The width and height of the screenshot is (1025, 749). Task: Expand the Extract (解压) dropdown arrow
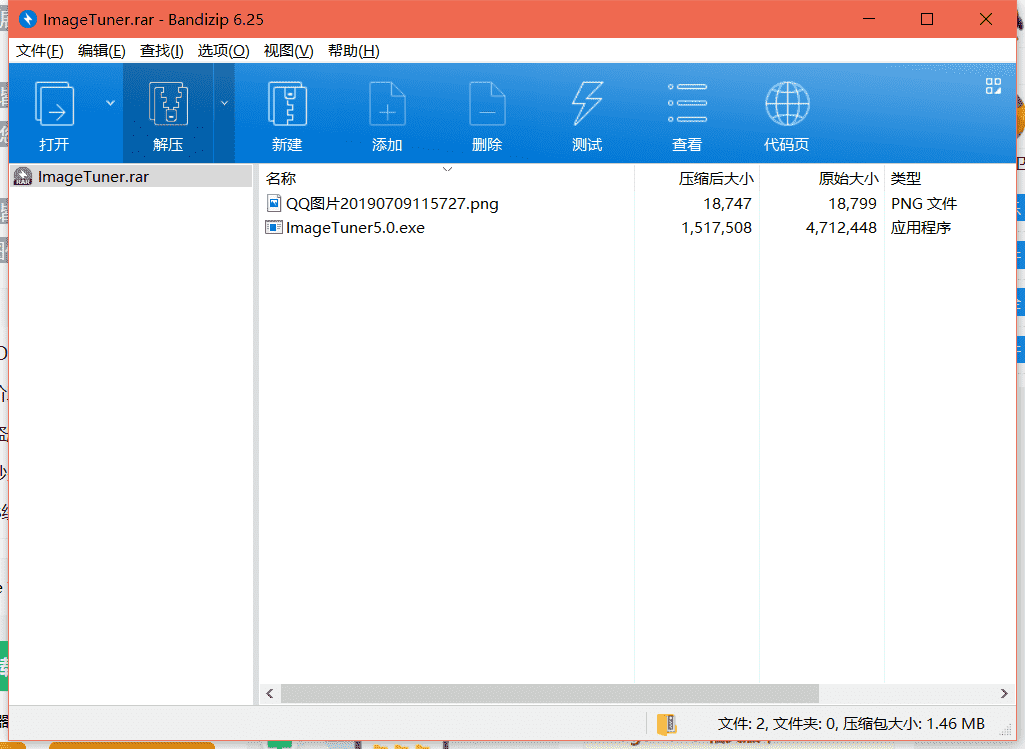(x=224, y=103)
